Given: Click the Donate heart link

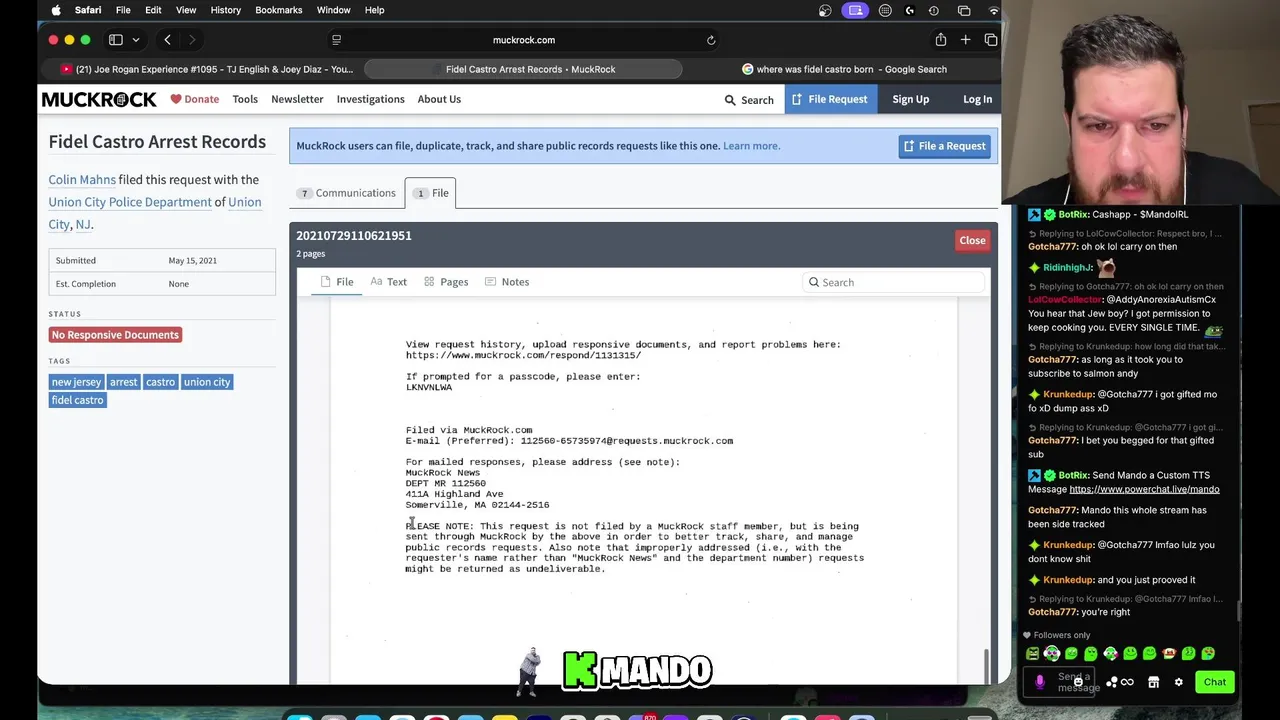Looking at the screenshot, I should click(194, 99).
